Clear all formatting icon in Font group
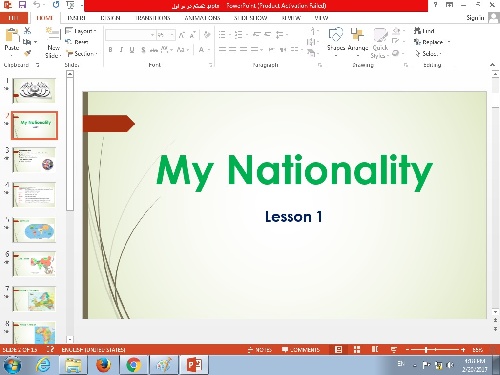The width and height of the screenshot is (500, 375). point(207,34)
